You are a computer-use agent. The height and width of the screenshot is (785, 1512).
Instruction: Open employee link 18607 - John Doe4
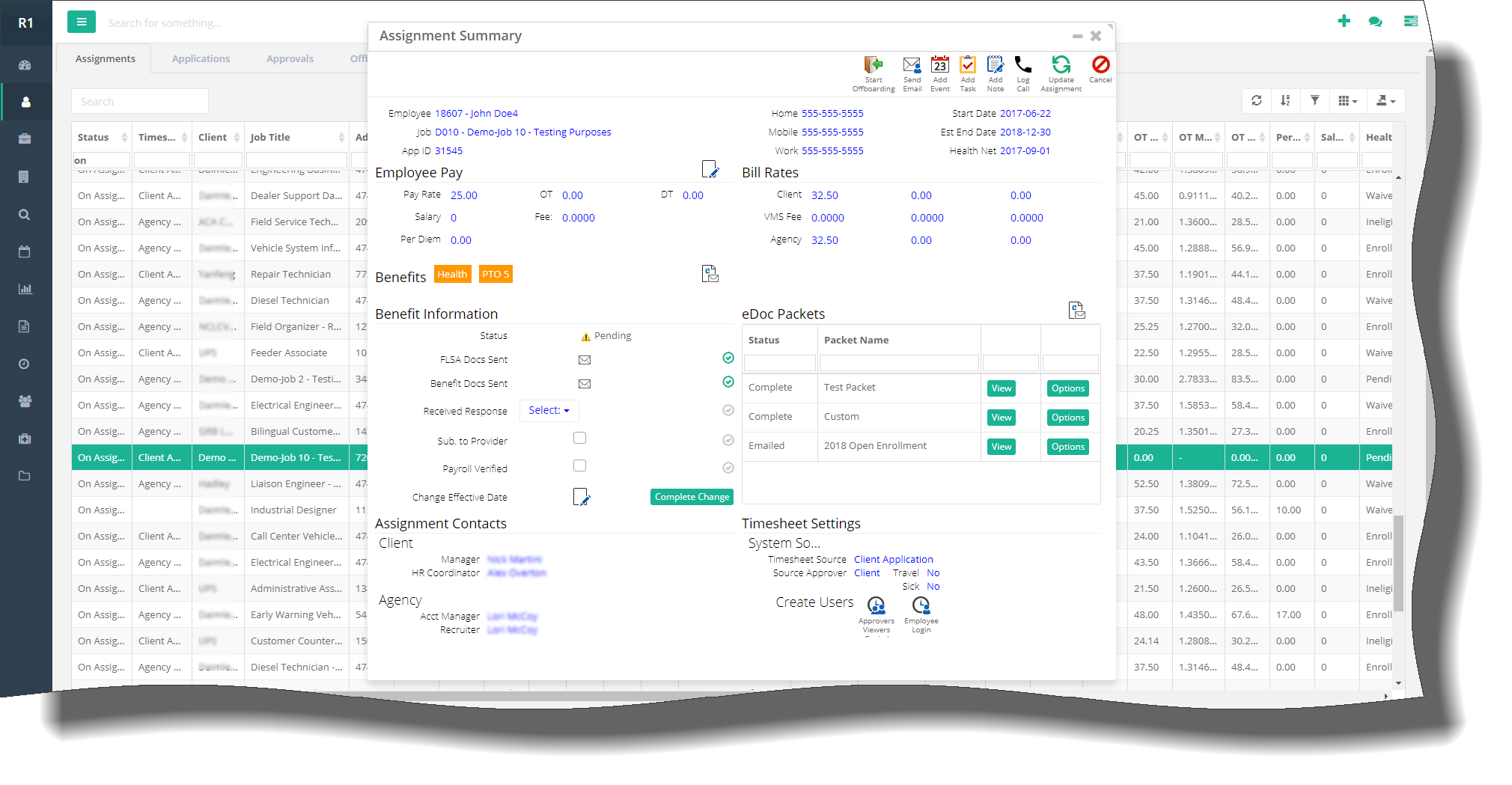(476, 113)
